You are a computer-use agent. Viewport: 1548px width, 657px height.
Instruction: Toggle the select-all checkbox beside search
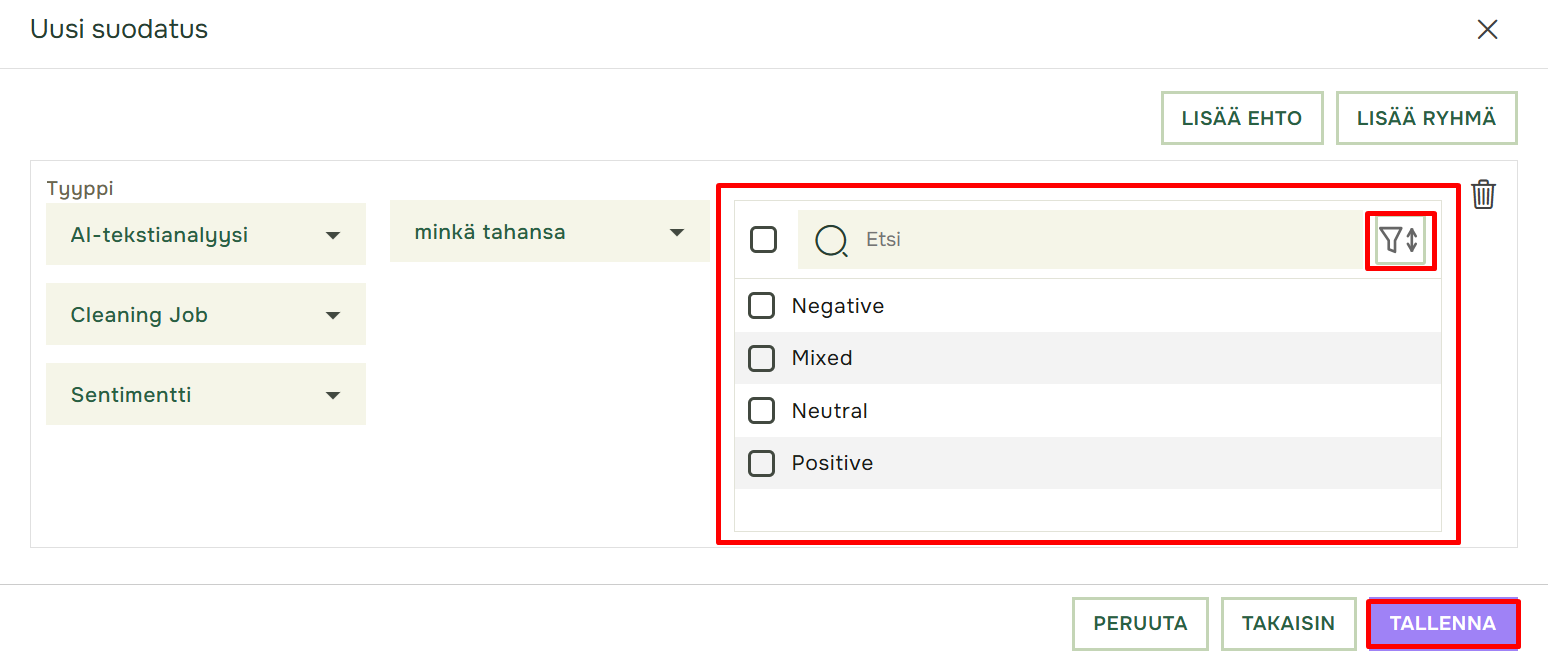[764, 240]
